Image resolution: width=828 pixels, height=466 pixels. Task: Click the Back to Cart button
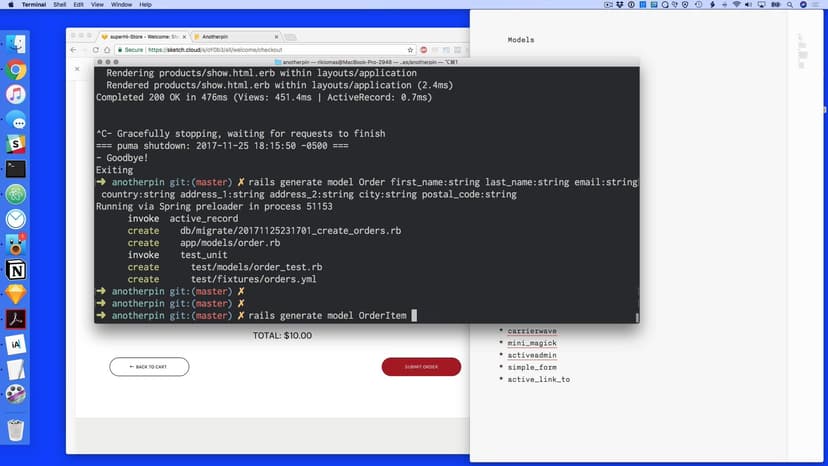point(149,367)
